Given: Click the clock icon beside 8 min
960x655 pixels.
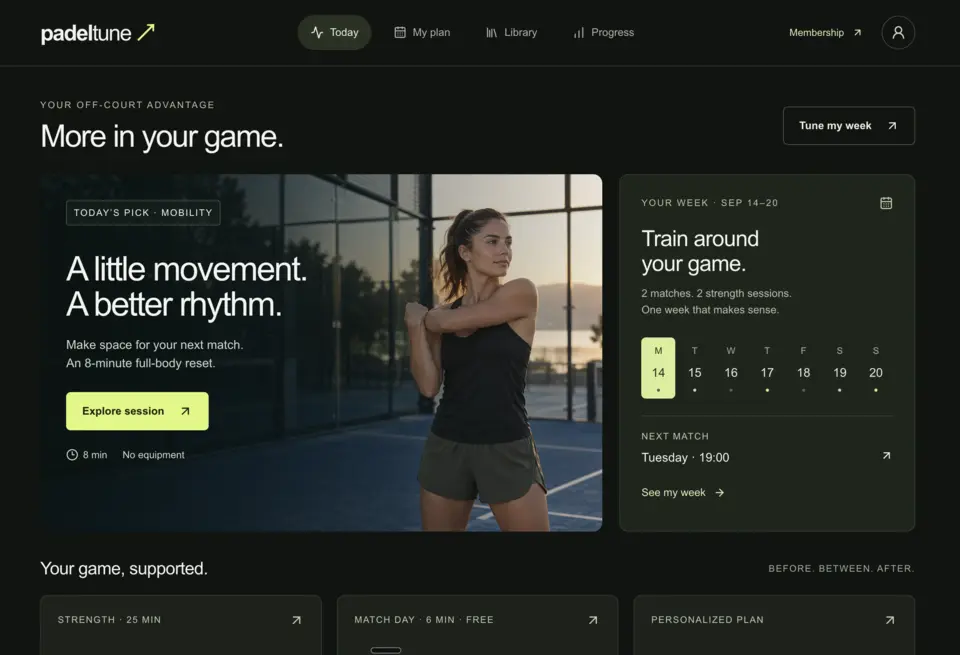Looking at the screenshot, I should 72,455.
